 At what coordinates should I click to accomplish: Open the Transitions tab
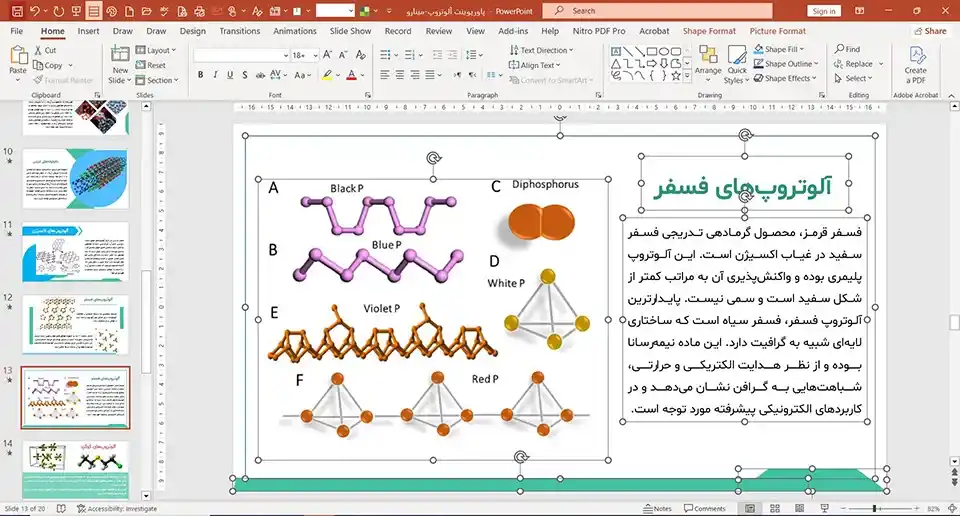[x=239, y=31]
